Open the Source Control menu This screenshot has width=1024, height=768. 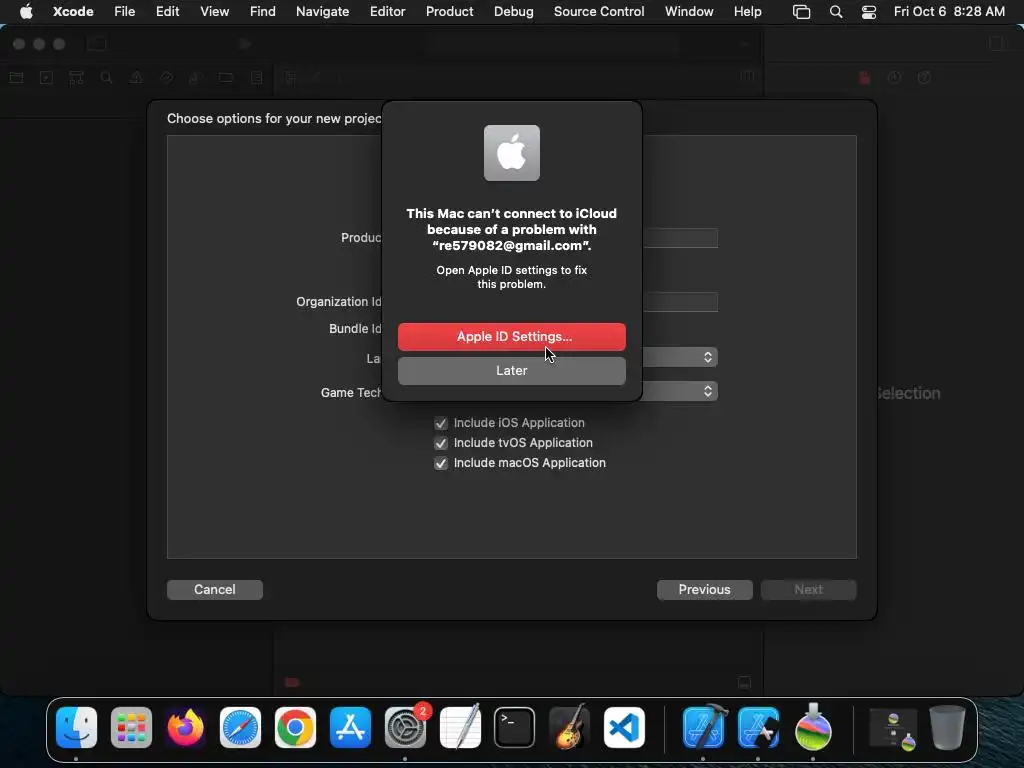pyautogui.click(x=599, y=11)
